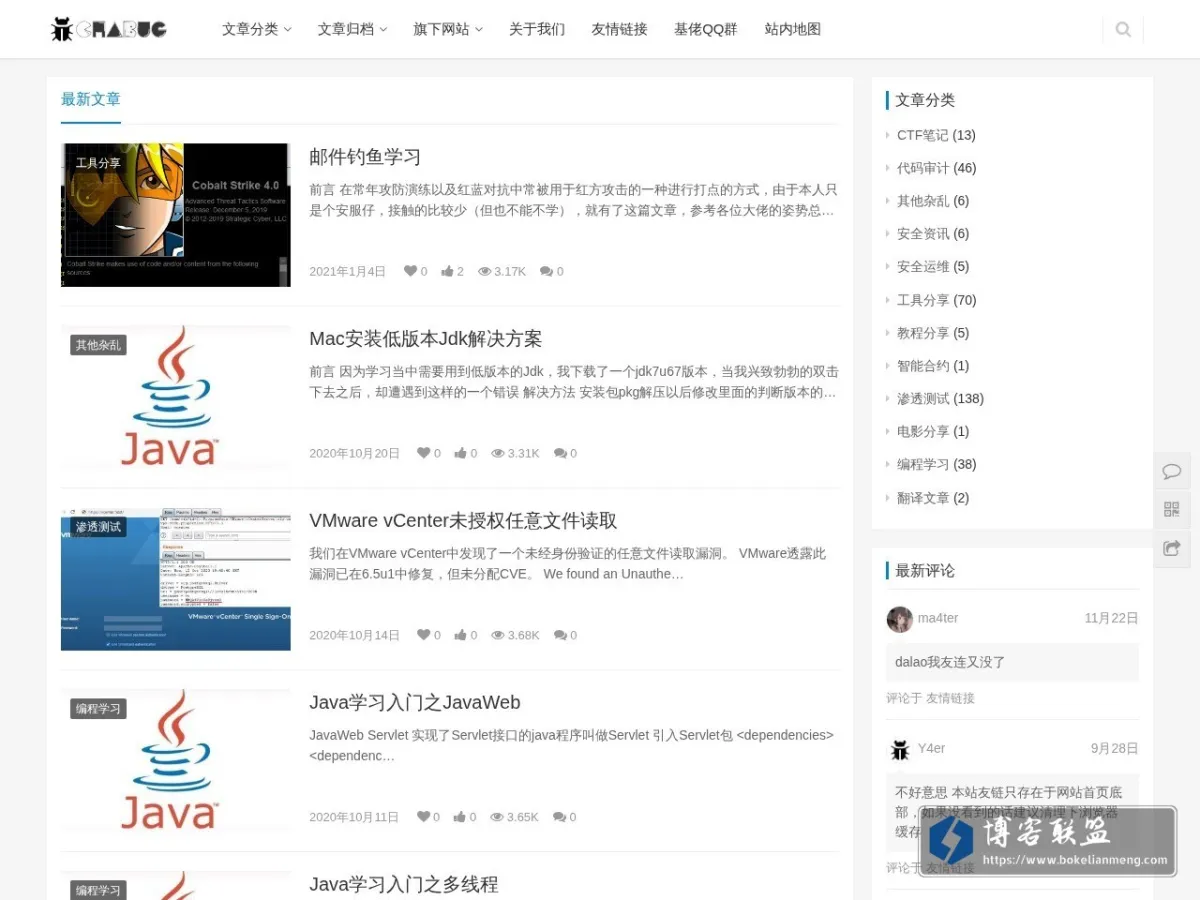Open the 安全资讯 category
The width and height of the screenshot is (1200, 900).
(x=922, y=233)
